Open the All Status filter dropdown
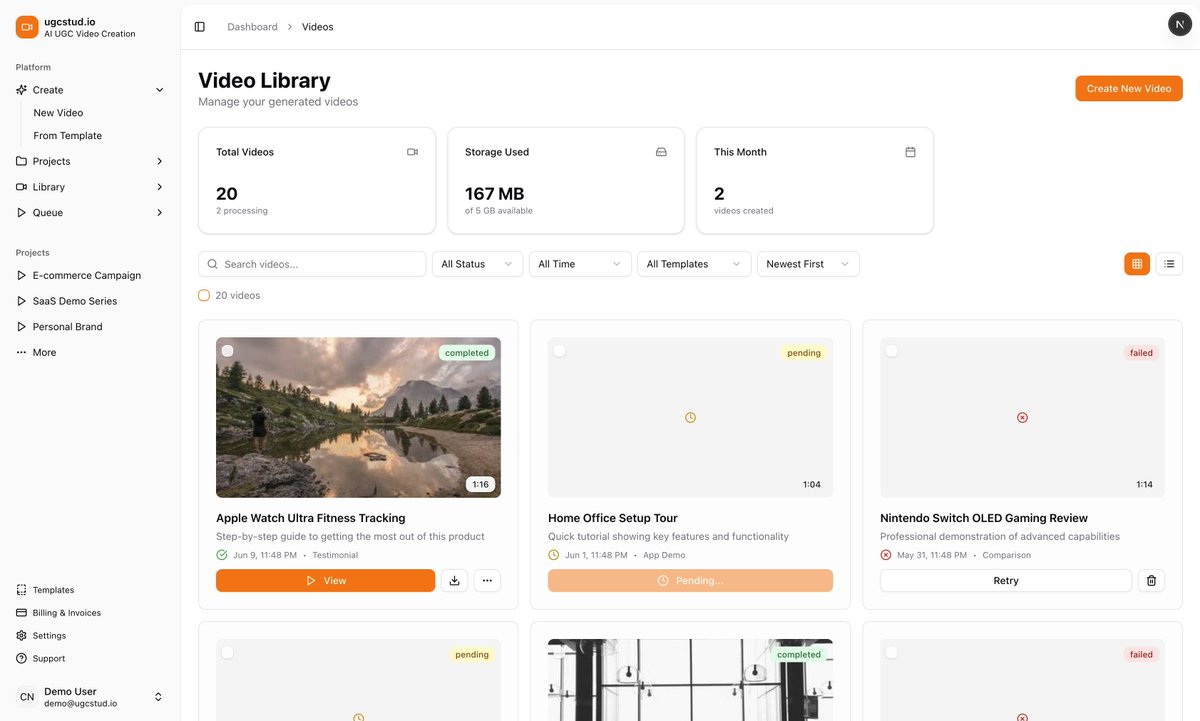 [478, 264]
